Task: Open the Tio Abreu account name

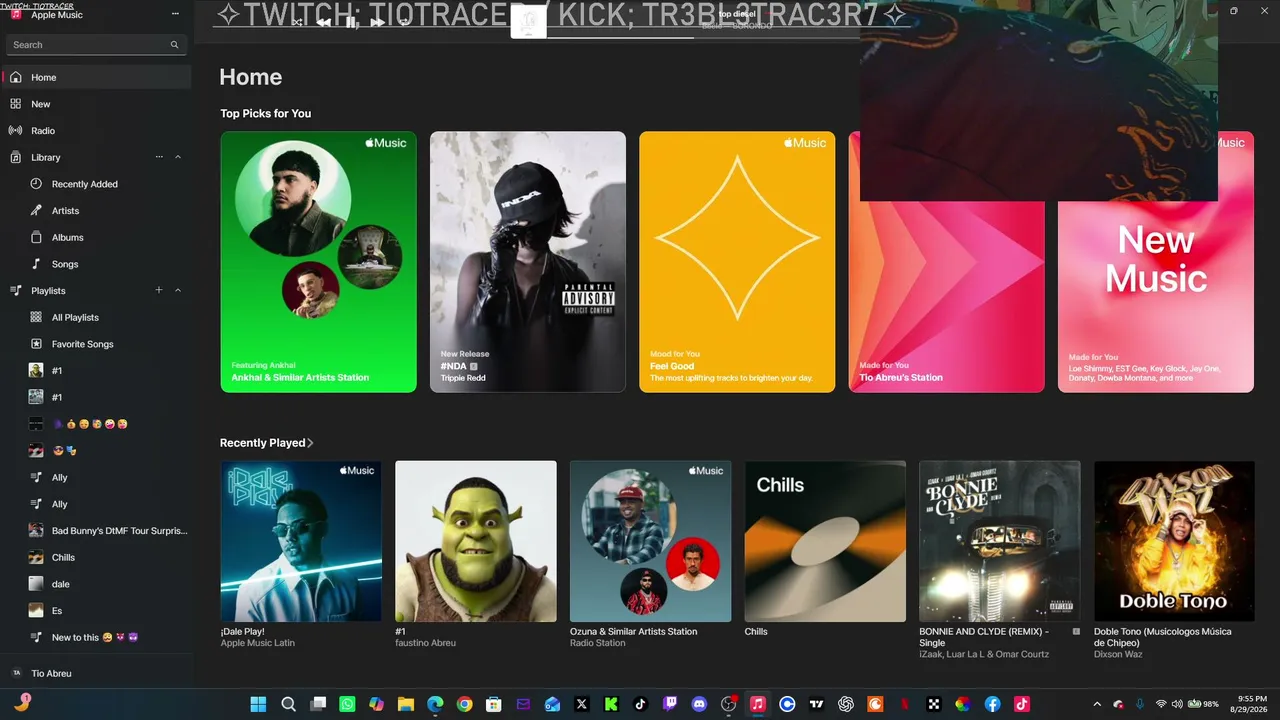Action: [x=51, y=673]
